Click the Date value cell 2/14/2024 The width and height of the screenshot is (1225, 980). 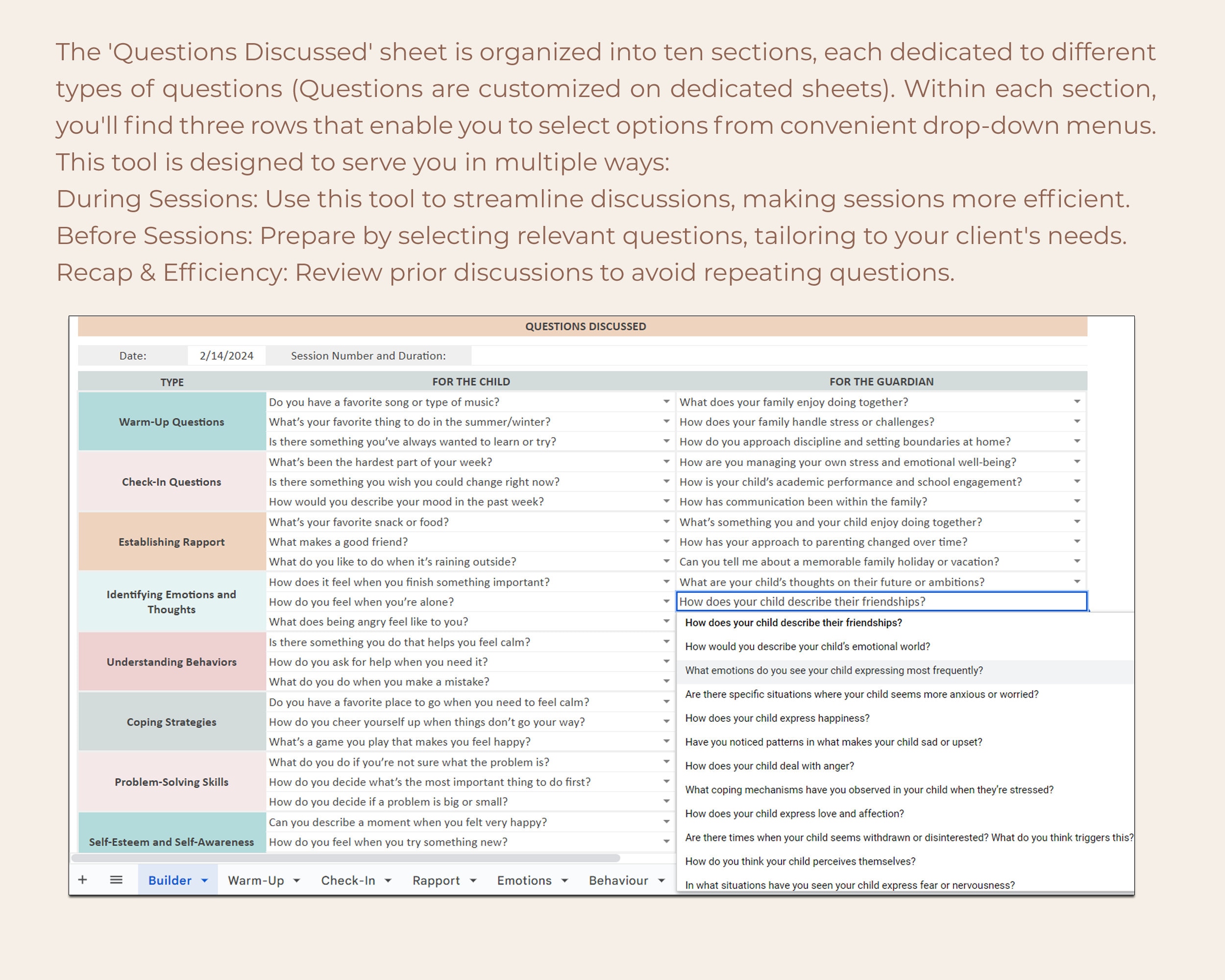click(x=226, y=356)
